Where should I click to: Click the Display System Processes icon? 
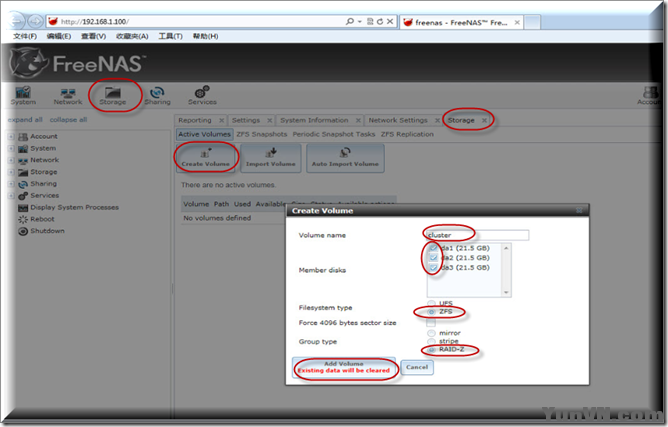[23, 208]
